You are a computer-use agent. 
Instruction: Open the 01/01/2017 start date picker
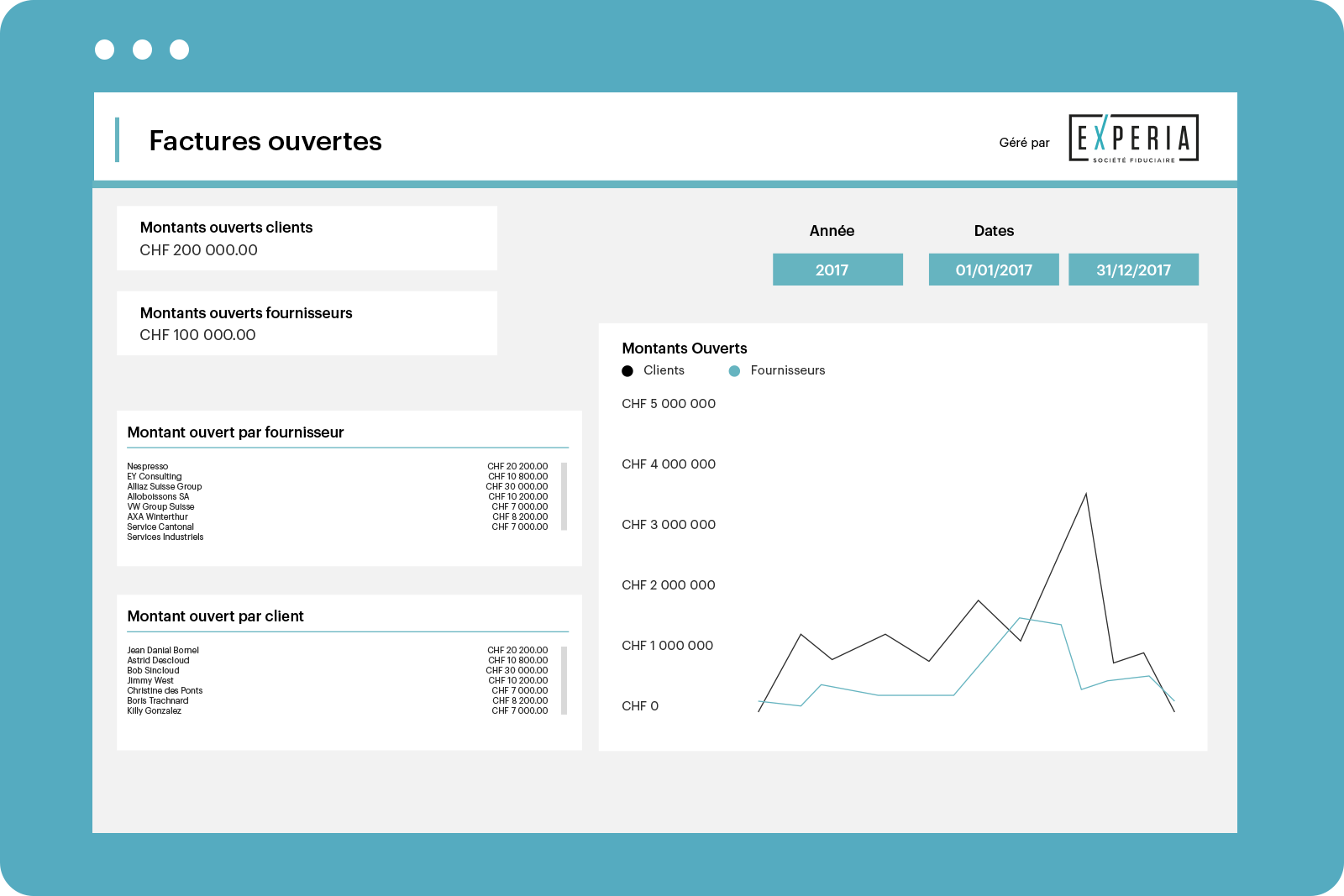(994, 270)
